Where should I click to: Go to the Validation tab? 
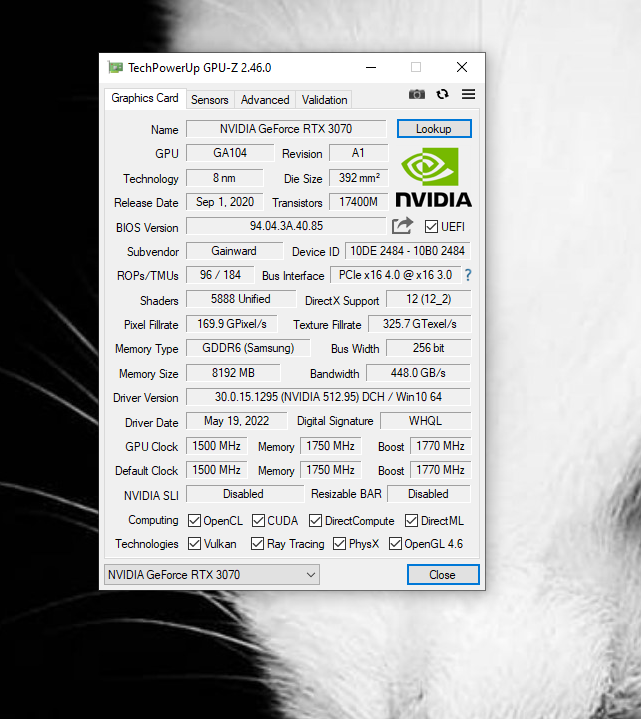point(324,100)
